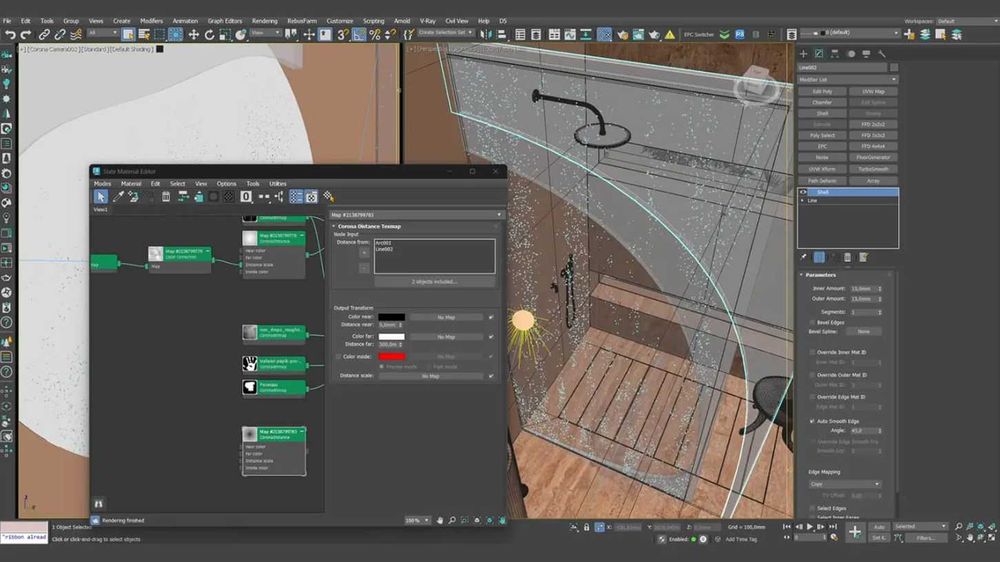The image size is (1000, 562).
Task: Switch to the Modify panel icon
Action: (x=819, y=54)
